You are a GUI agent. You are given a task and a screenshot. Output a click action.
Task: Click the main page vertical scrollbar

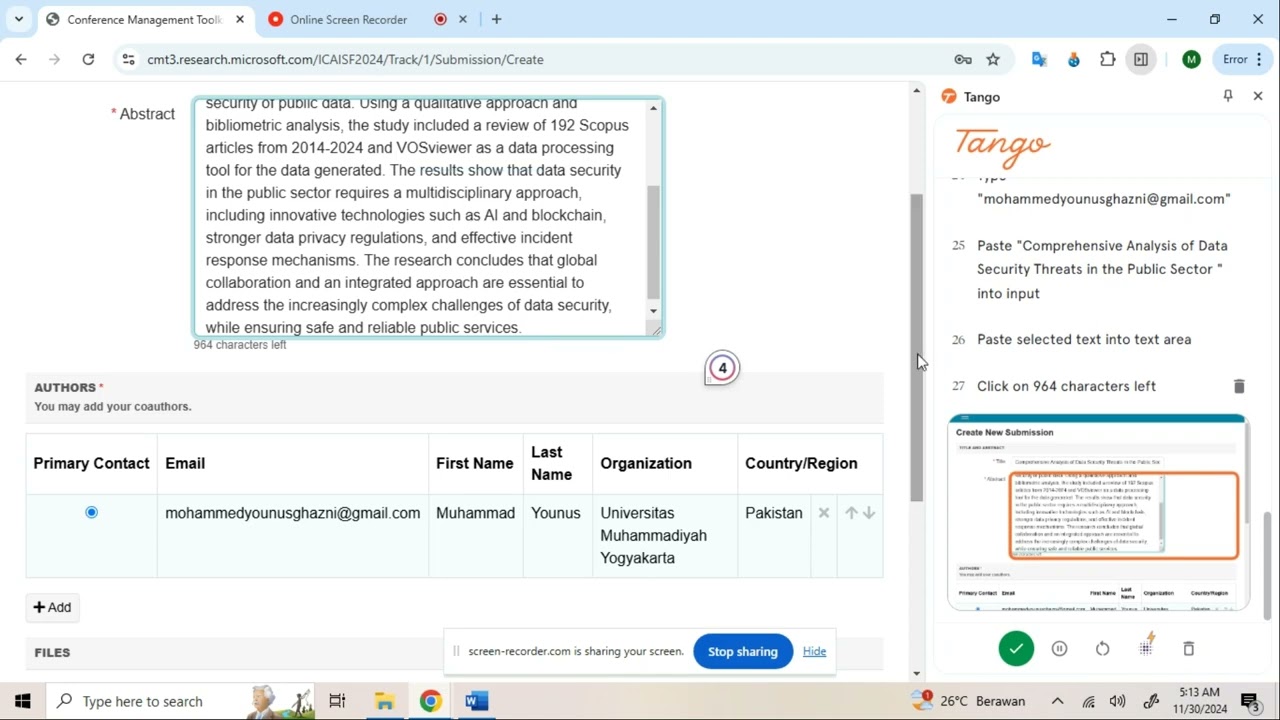916,347
